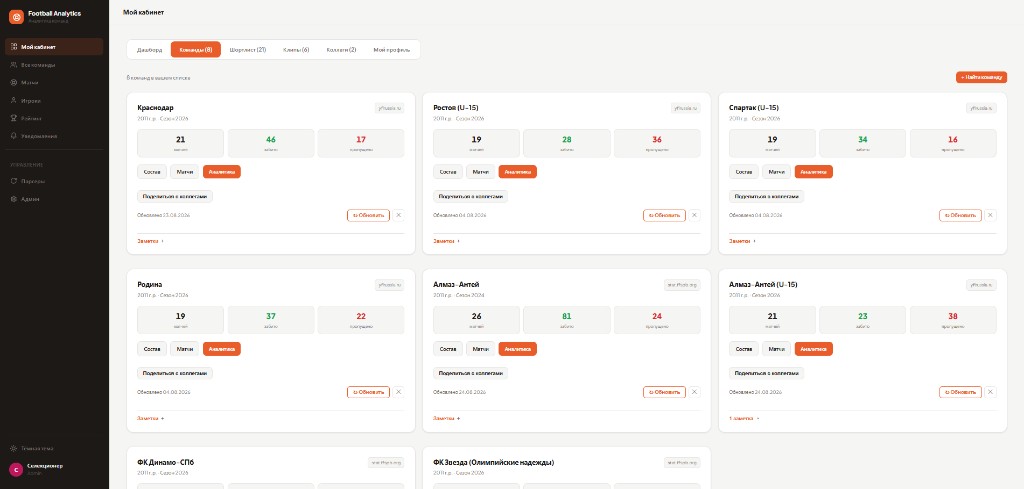
Task: Open Аналитика for Алмаз-Антей (U-15)
Action: click(x=814, y=349)
